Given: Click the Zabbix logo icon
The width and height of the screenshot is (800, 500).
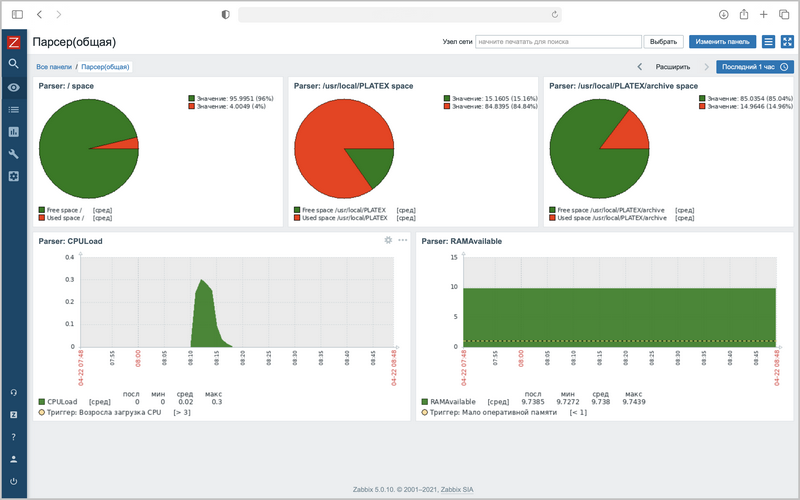Looking at the screenshot, I should pyautogui.click(x=14, y=42).
